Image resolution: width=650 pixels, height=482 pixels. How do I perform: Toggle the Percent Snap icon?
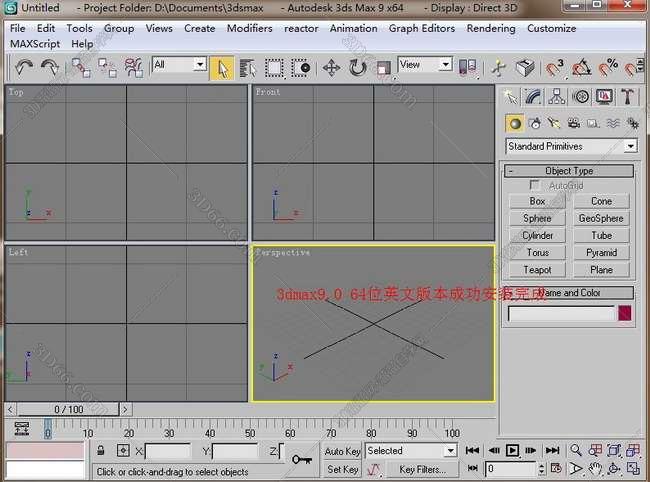click(x=607, y=68)
